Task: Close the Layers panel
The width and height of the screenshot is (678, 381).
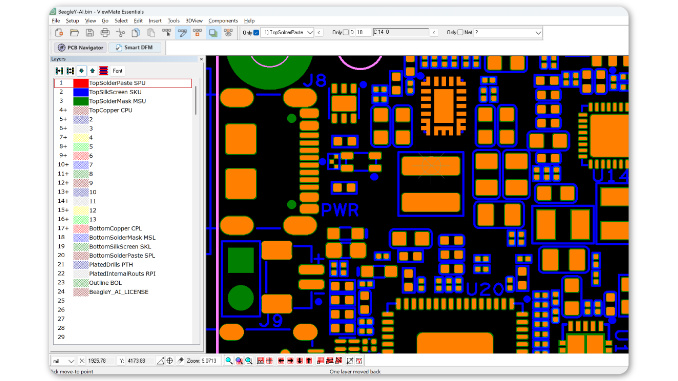Action: 201,59
